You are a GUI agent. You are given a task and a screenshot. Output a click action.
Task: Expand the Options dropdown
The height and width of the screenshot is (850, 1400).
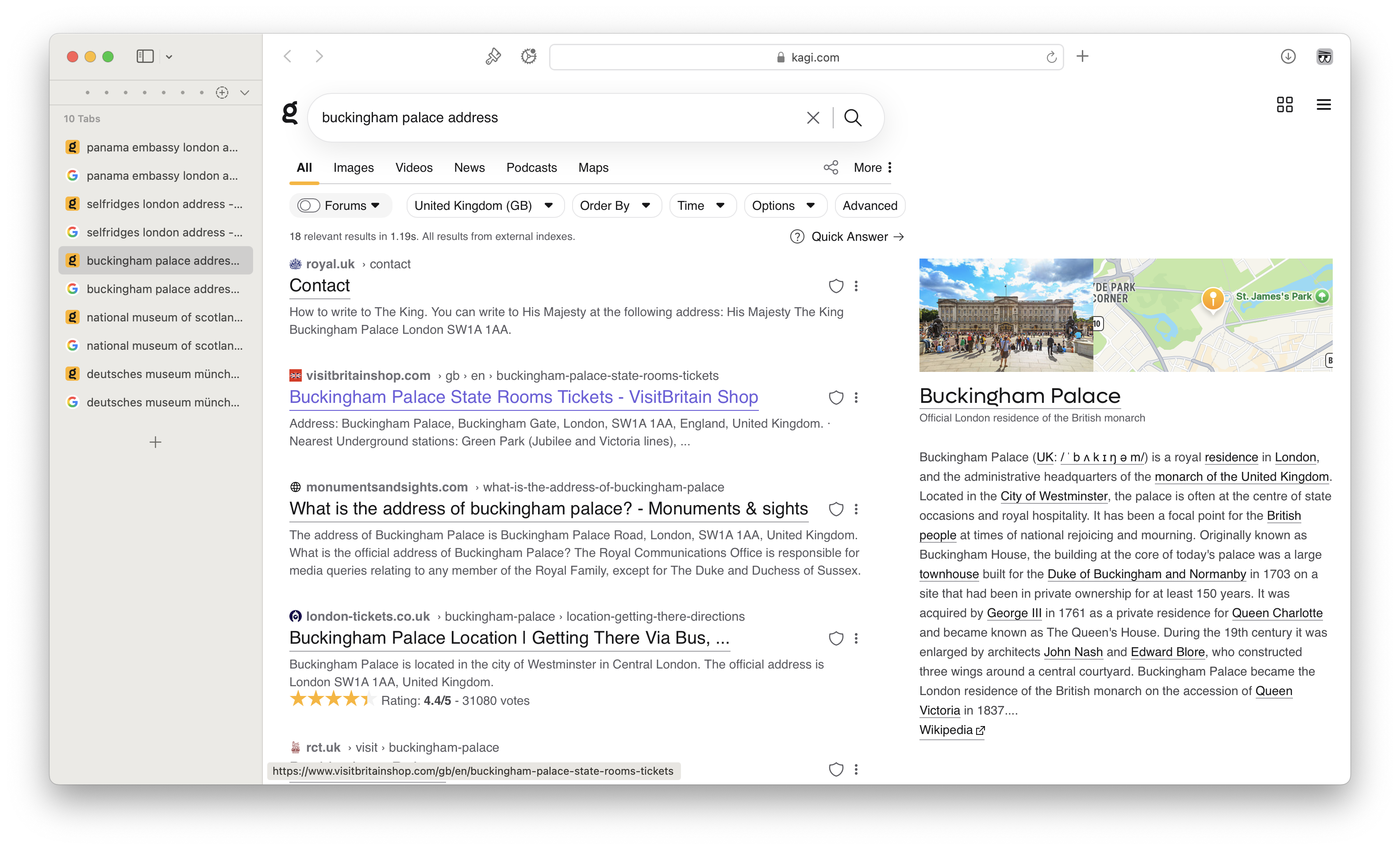(784, 206)
